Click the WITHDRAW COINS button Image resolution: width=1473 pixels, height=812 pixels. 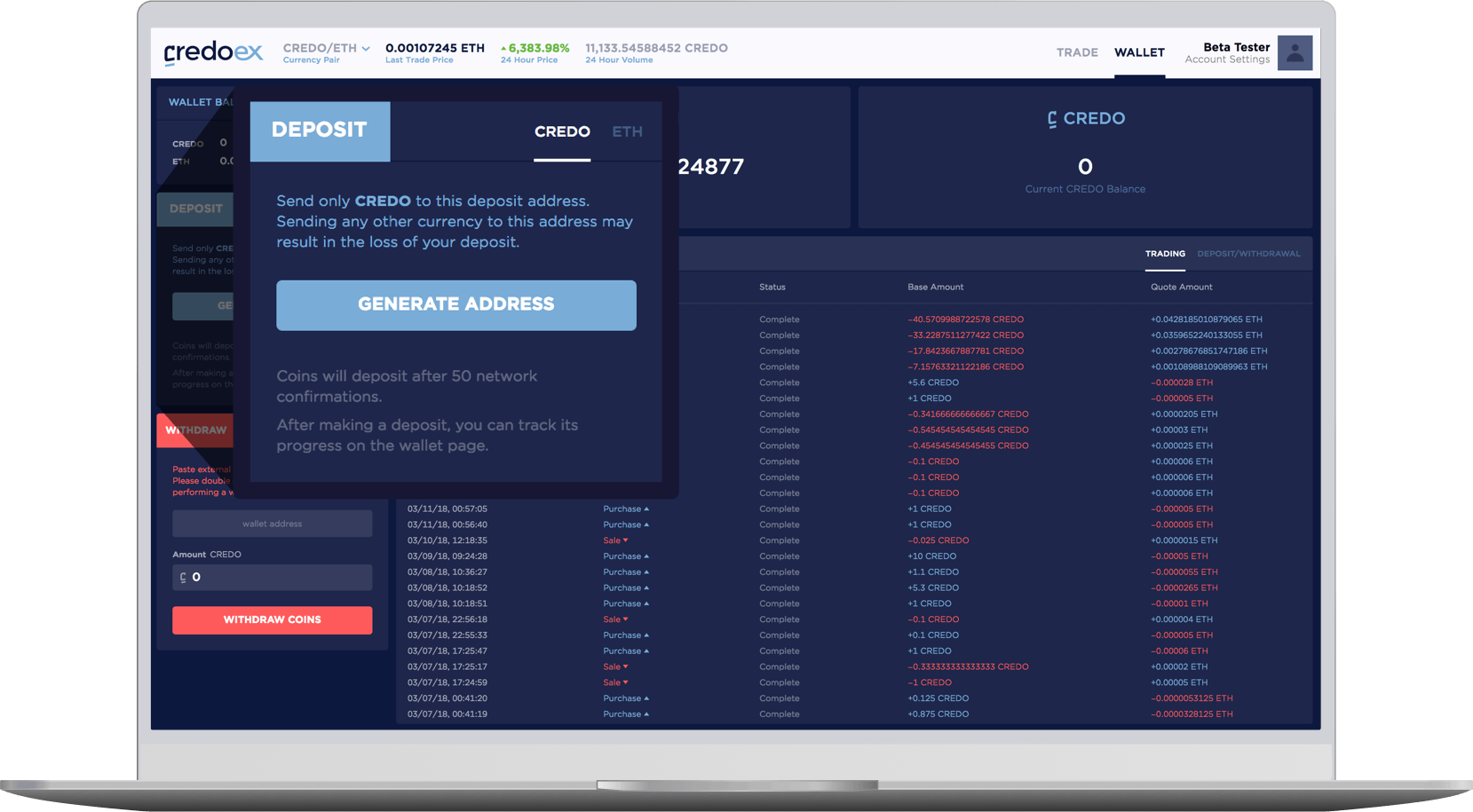(273, 620)
